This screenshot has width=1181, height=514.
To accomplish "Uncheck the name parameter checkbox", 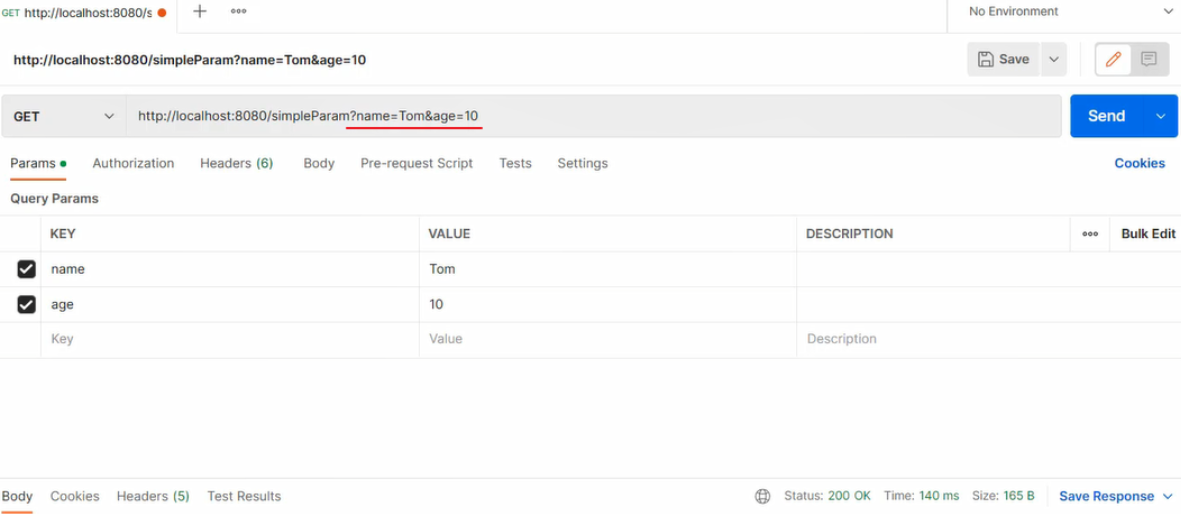I will [x=26, y=269].
